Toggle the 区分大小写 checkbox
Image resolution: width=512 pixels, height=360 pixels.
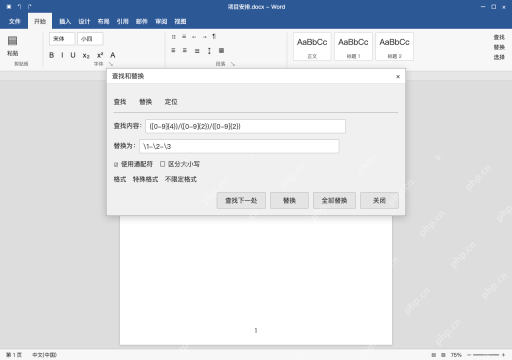(162, 164)
